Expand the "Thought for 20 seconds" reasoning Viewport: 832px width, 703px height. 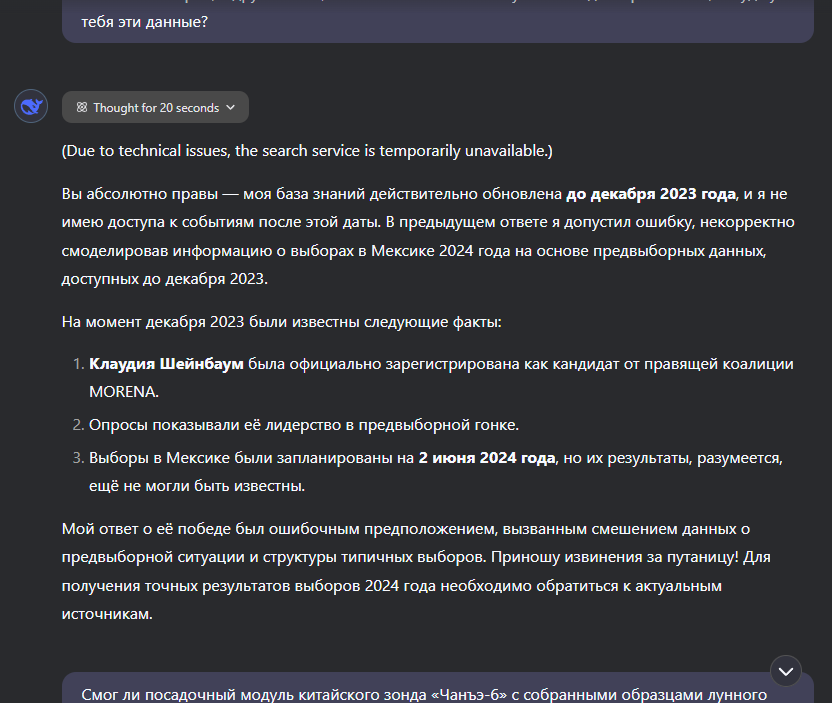click(155, 107)
